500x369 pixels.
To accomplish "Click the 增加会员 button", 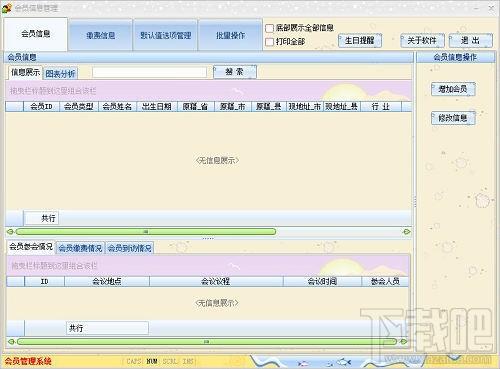I will pyautogui.click(x=453, y=89).
